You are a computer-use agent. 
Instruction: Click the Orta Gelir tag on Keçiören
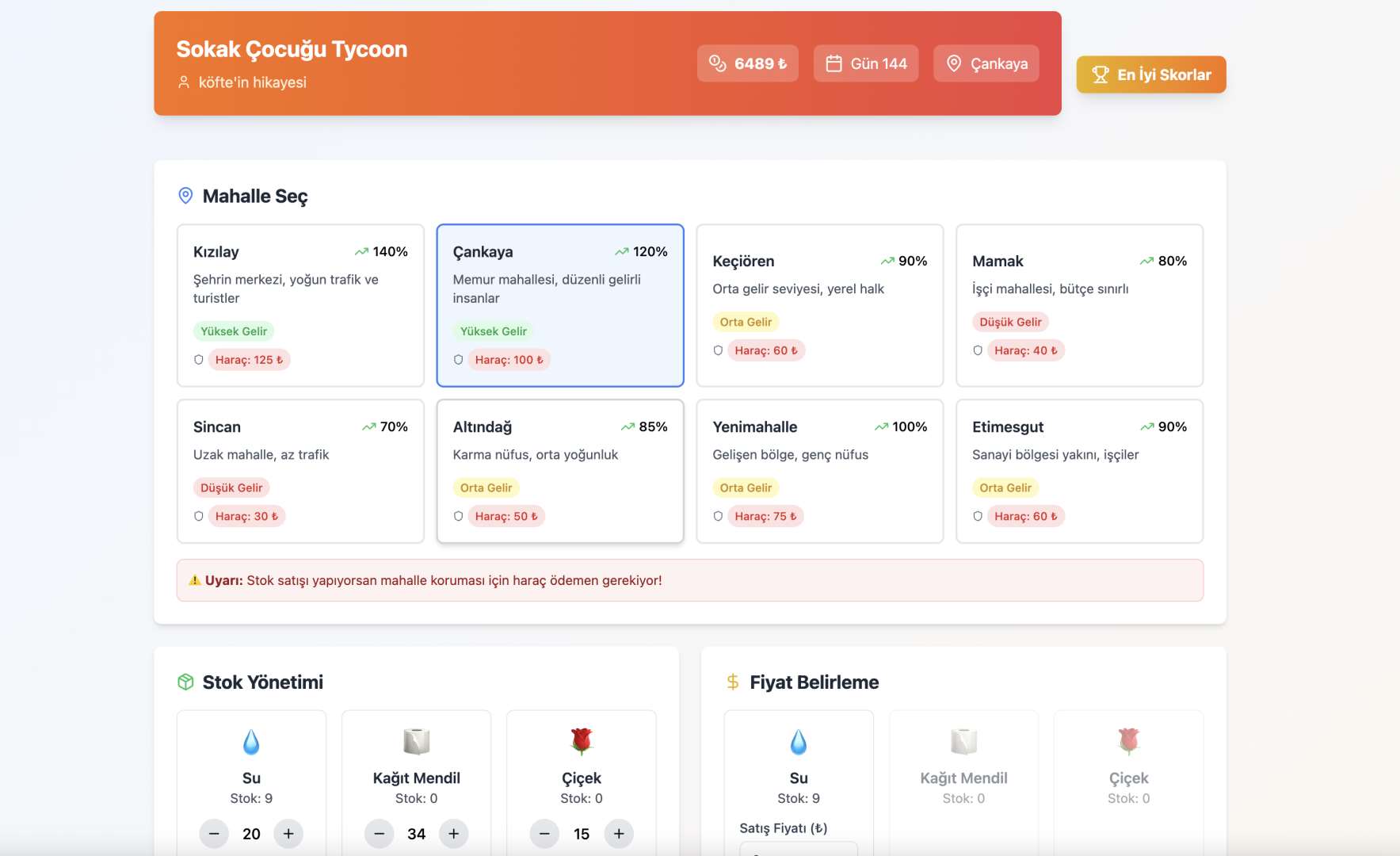coord(746,322)
